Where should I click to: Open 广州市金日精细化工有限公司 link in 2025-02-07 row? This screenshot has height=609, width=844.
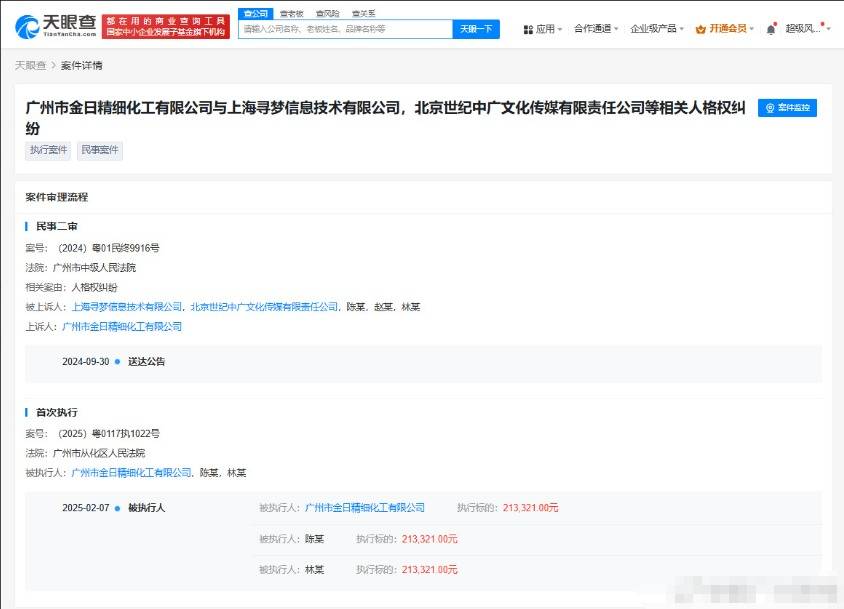coord(365,508)
